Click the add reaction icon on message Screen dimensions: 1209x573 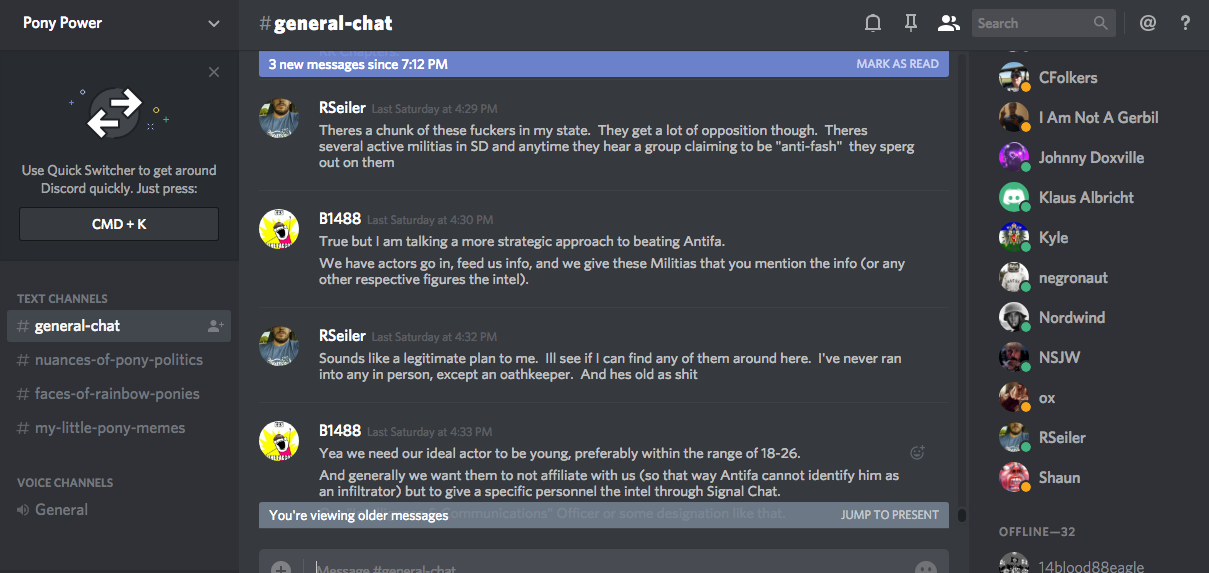(x=917, y=452)
